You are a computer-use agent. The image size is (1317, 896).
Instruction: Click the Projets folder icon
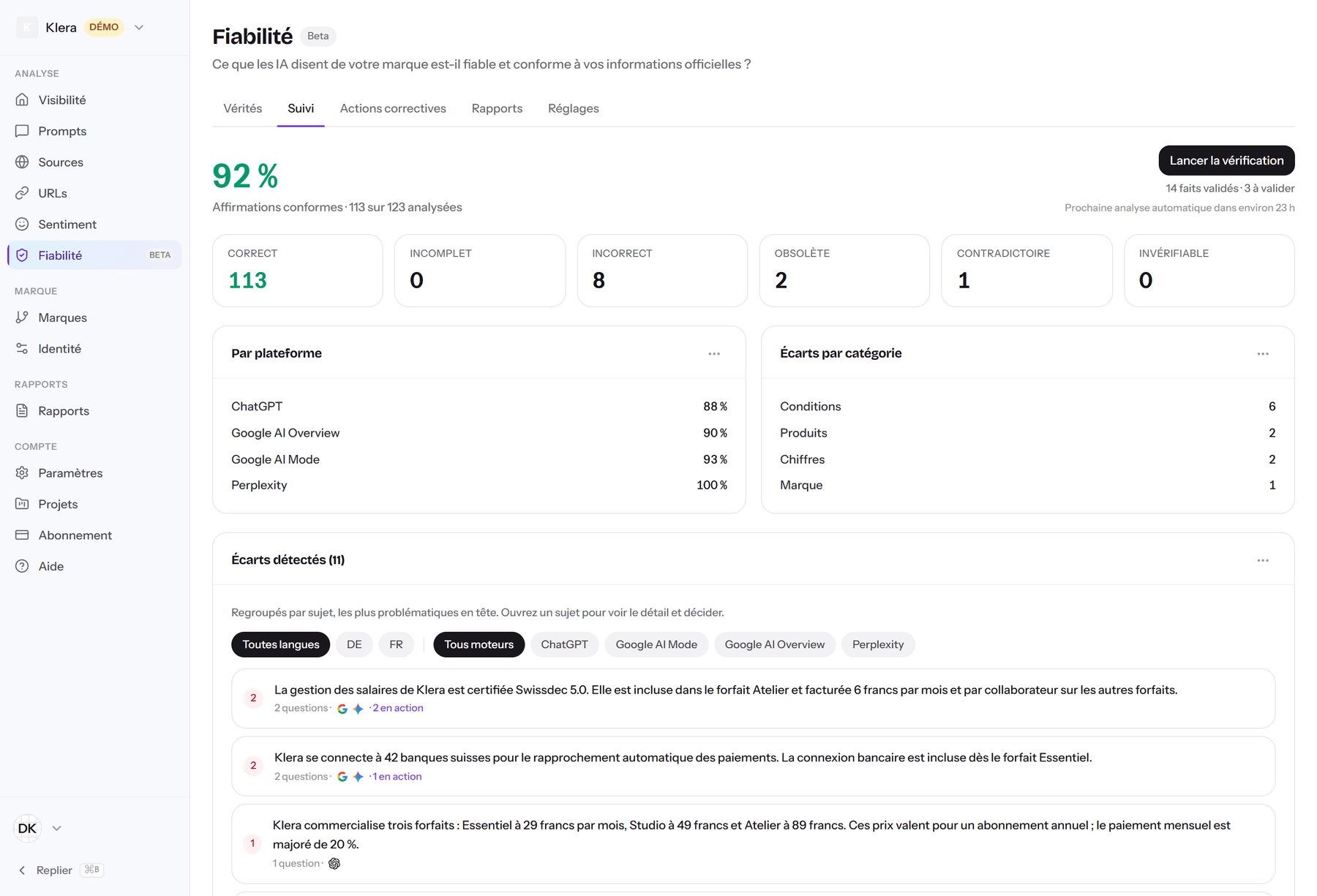click(22, 504)
